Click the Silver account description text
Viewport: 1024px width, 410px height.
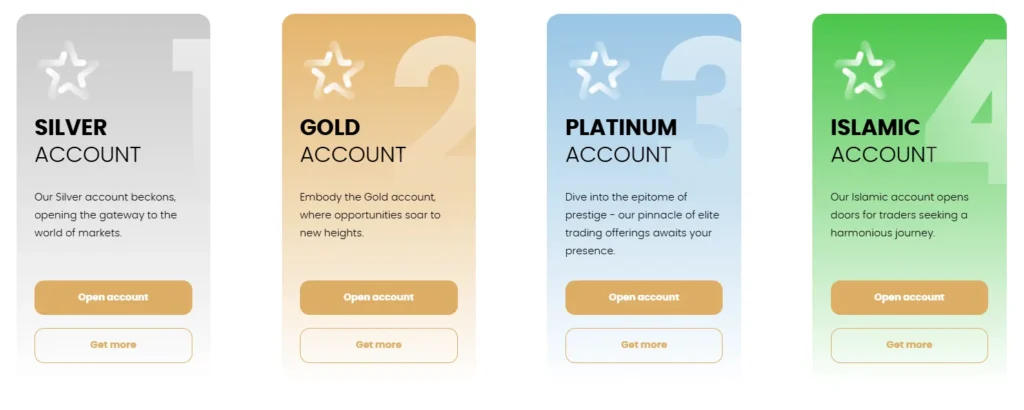pos(106,214)
